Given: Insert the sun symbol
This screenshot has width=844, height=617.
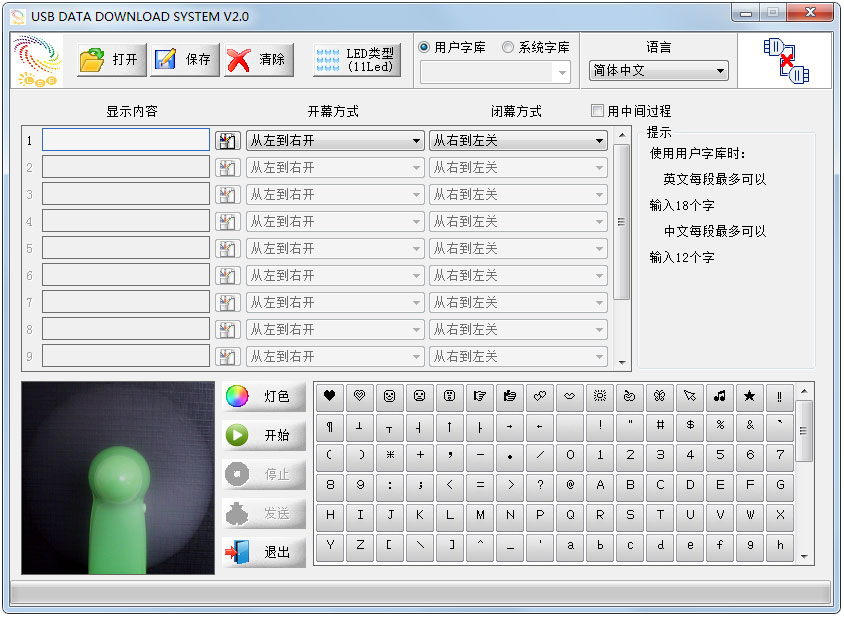Looking at the screenshot, I should pos(600,396).
